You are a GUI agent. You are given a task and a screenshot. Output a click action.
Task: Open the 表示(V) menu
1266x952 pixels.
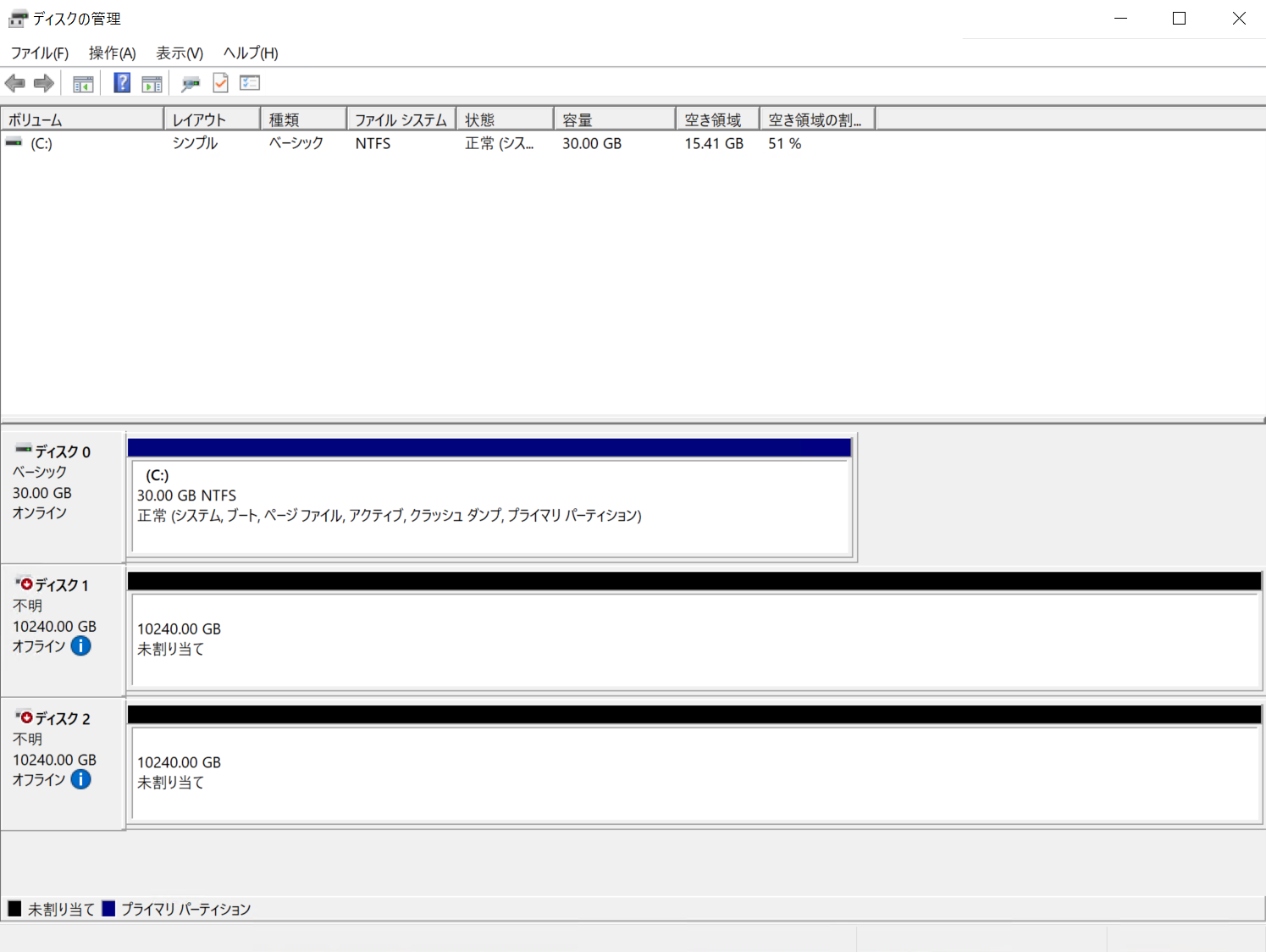pyautogui.click(x=179, y=53)
